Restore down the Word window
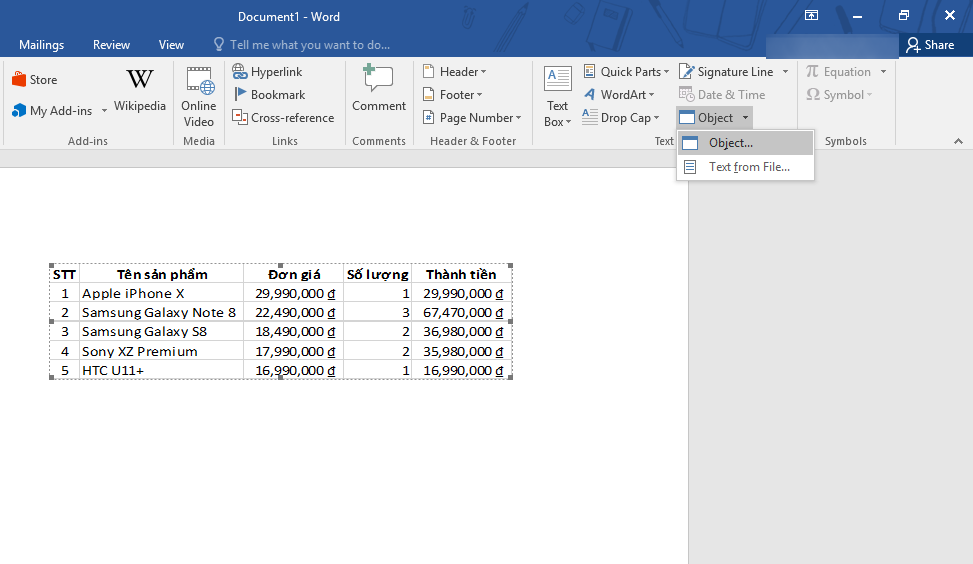This screenshot has height=564, width=973. click(904, 16)
